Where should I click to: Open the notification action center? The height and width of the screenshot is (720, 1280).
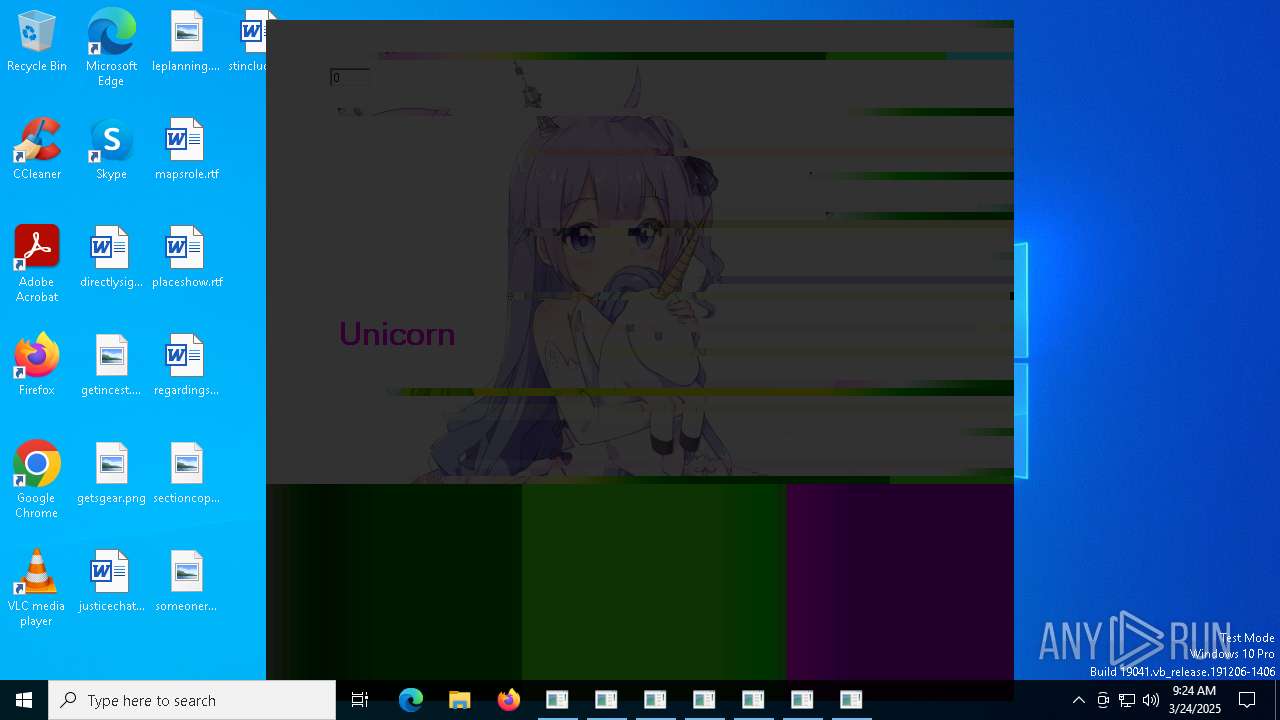[1247, 700]
